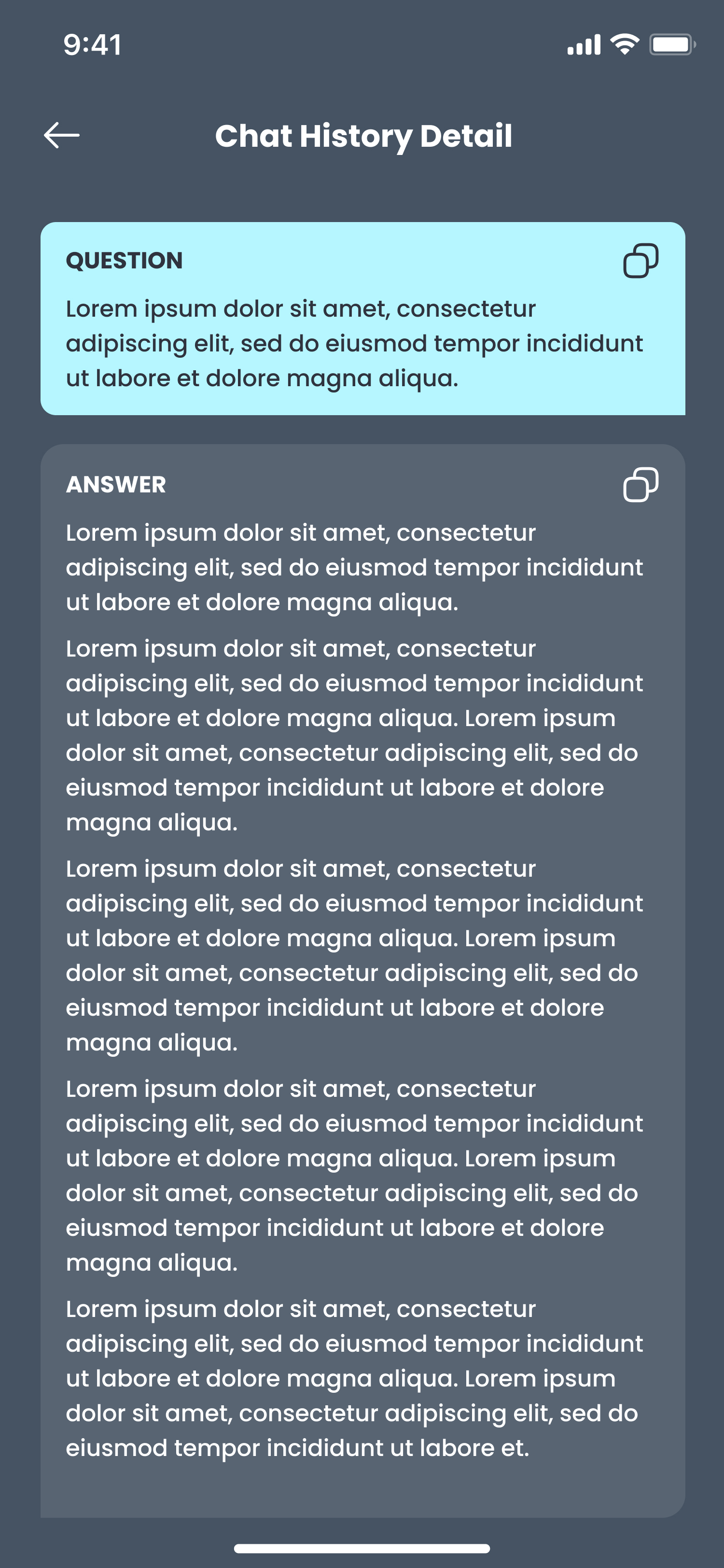Select the ANSWER heading label

(115, 485)
